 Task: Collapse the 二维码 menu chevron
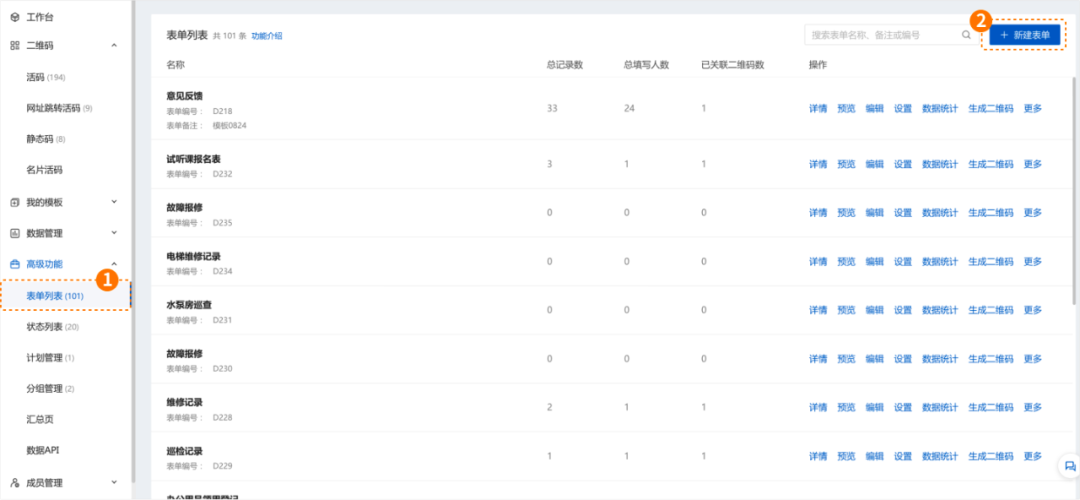tap(114, 45)
